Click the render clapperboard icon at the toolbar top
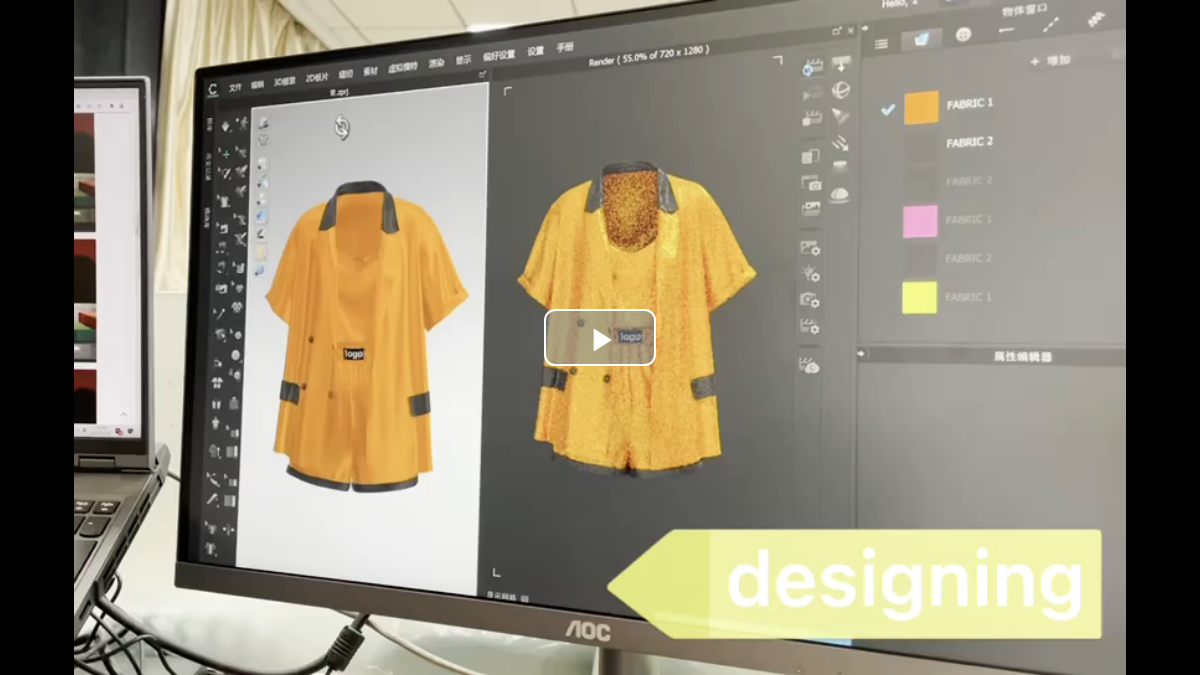The width and height of the screenshot is (1200, 675). coord(813,67)
